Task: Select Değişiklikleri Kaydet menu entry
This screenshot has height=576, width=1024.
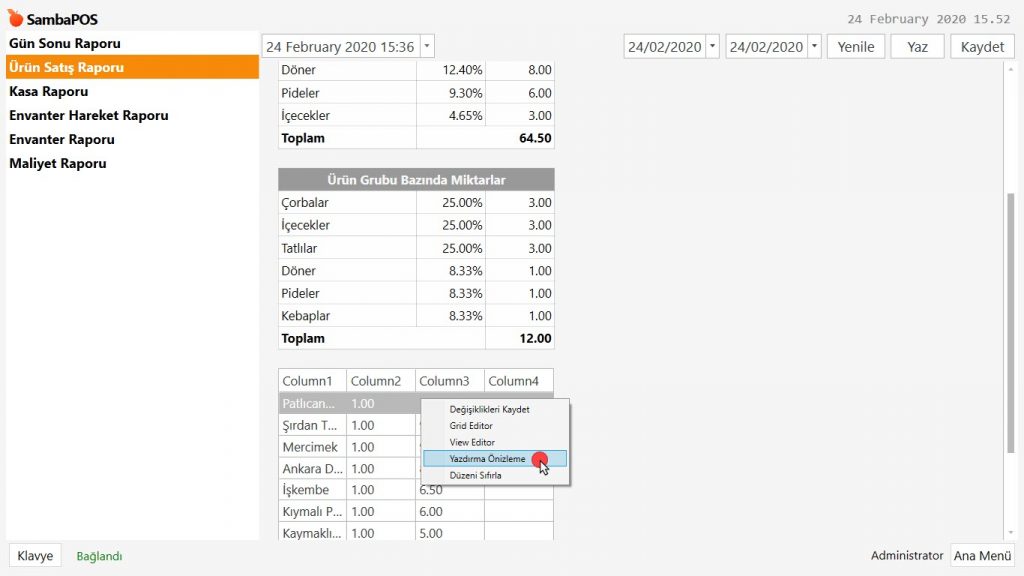Action: 489,409
